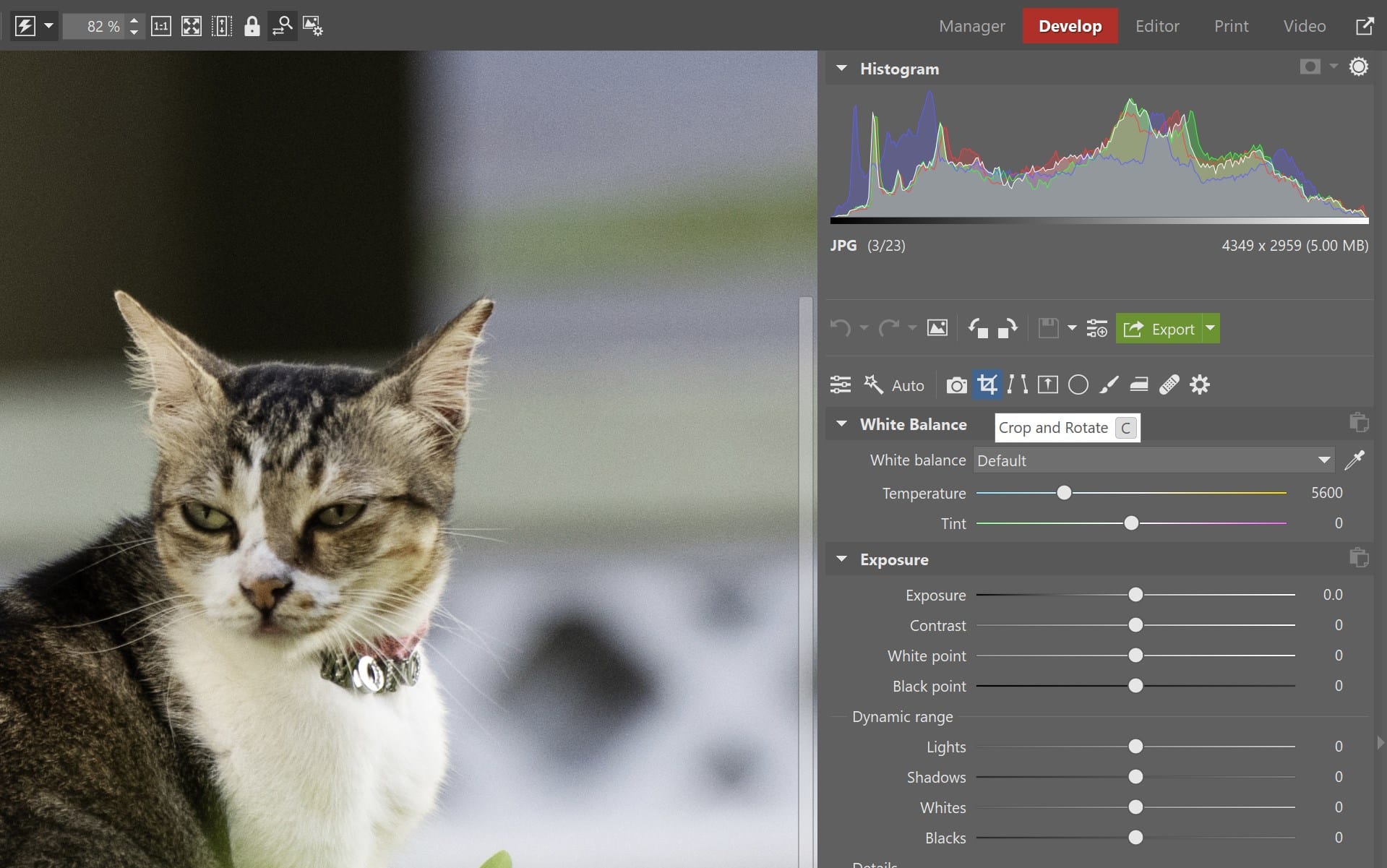Collapse the Exposure section
This screenshot has width=1387, height=868.
coord(841,559)
